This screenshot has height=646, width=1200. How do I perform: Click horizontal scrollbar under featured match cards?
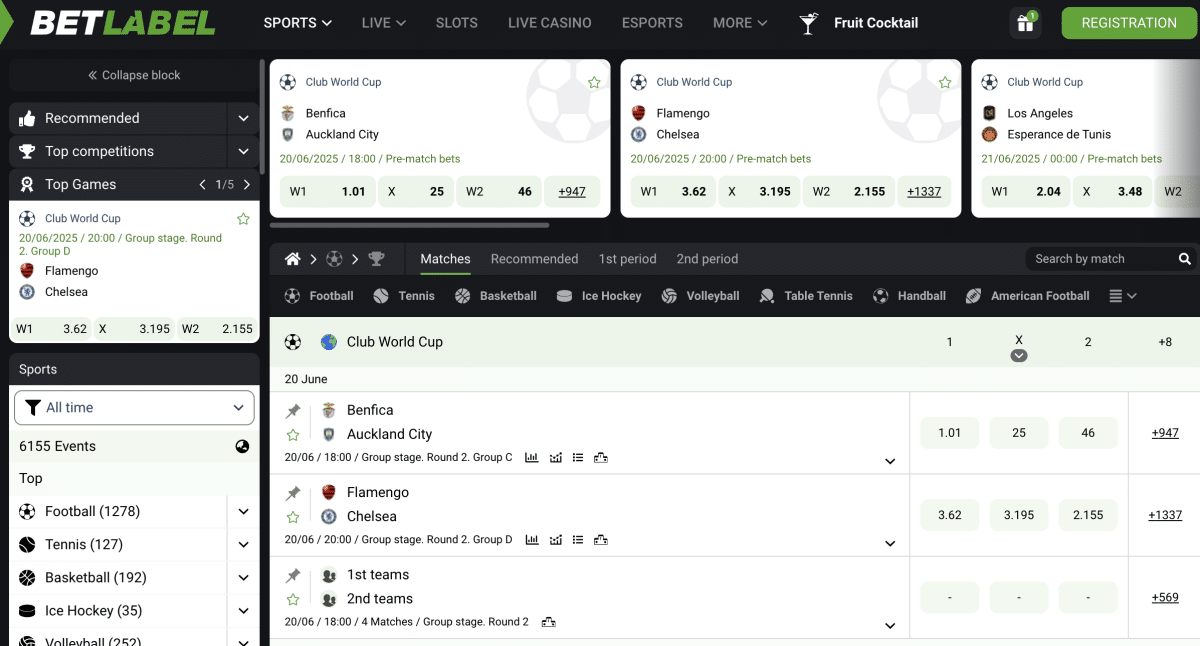pos(410,225)
